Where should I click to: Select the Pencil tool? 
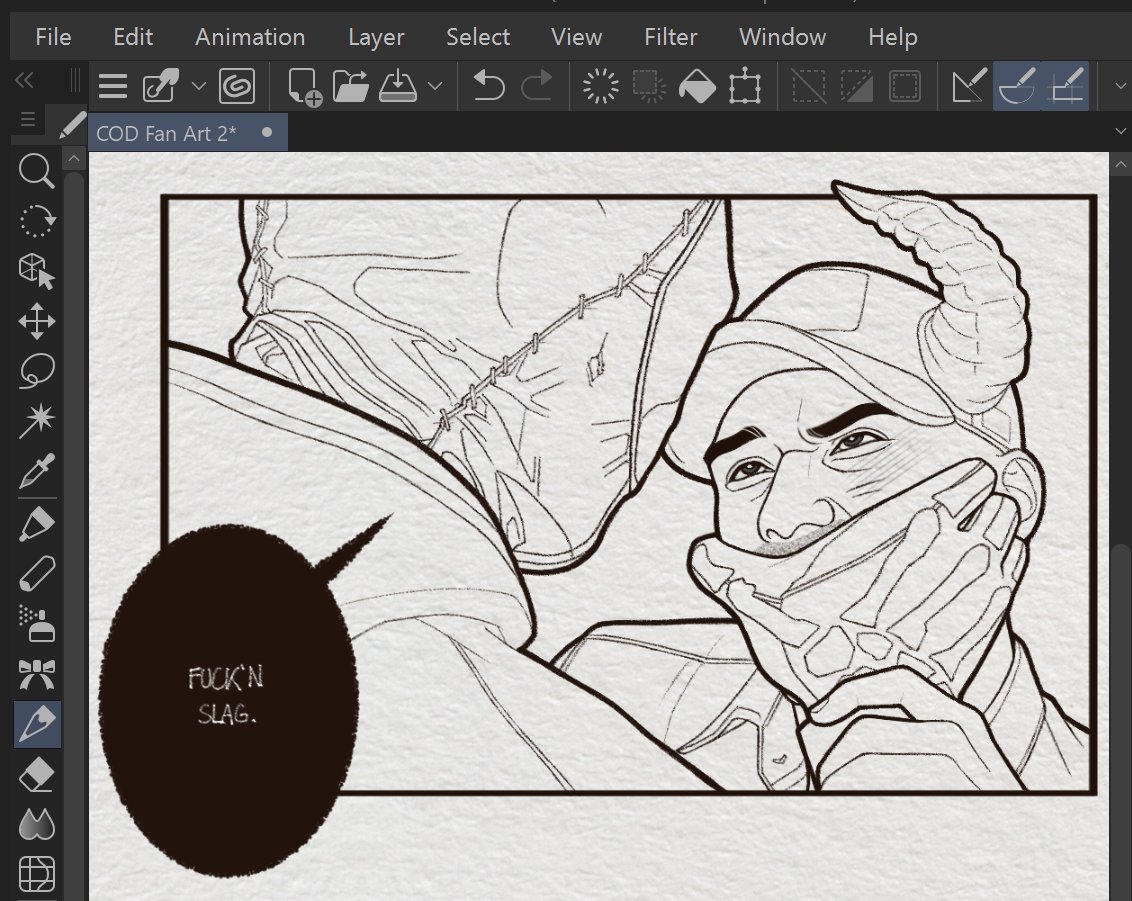(x=37, y=574)
